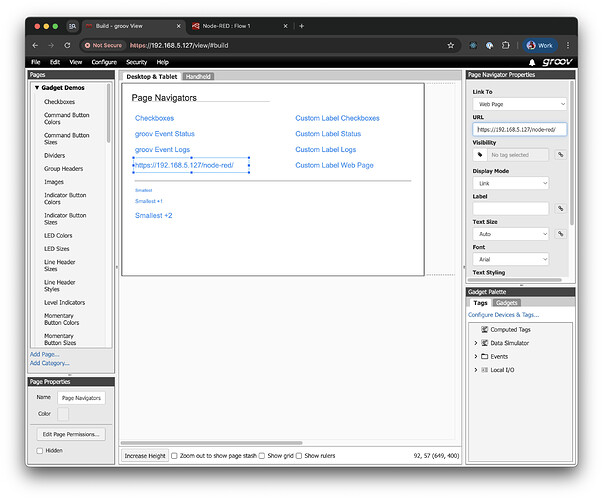Open the Configure menu
The width and height of the screenshot is (602, 500).
104,62
